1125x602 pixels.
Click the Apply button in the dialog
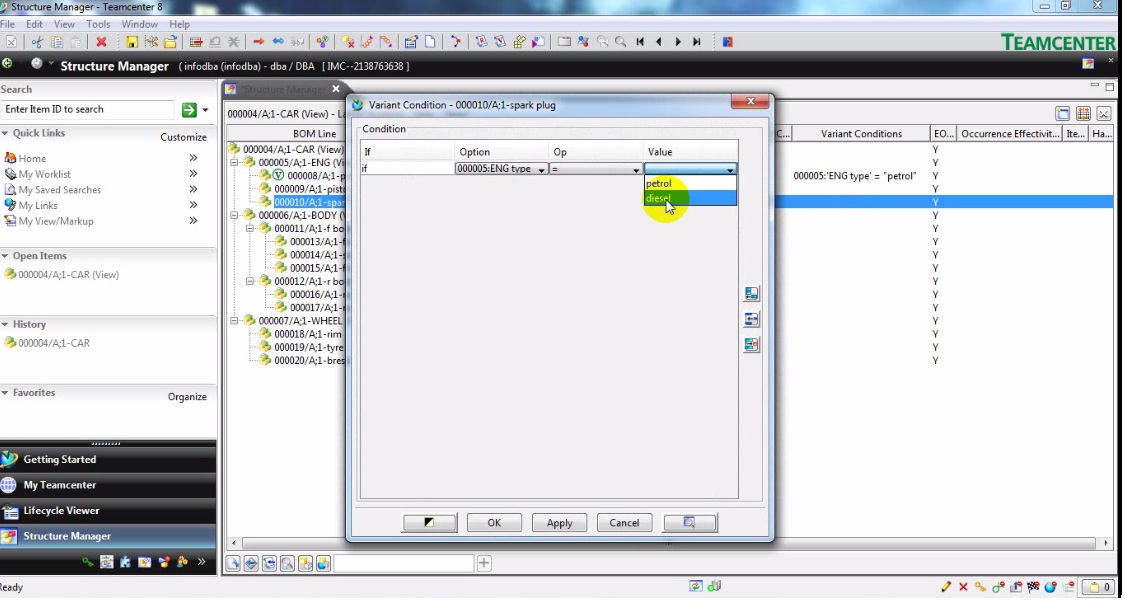click(559, 522)
